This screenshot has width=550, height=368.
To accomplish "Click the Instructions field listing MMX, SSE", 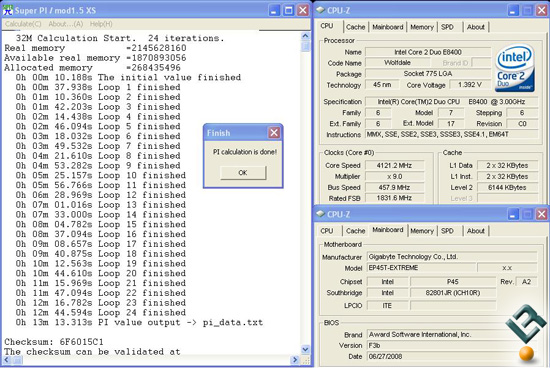I will 451,134.
